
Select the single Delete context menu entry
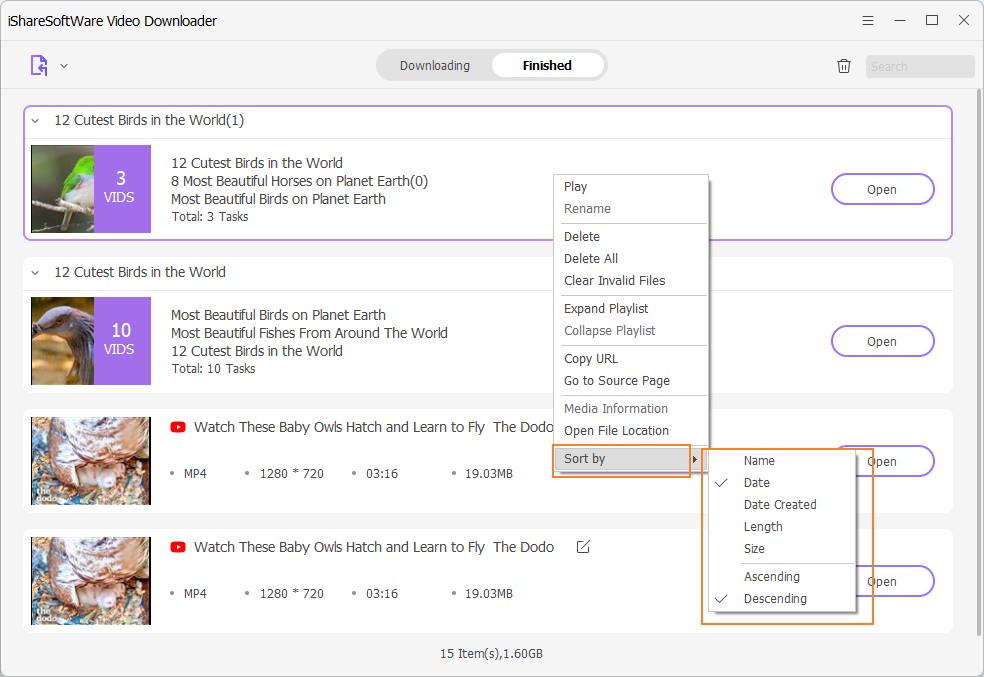[631, 237]
